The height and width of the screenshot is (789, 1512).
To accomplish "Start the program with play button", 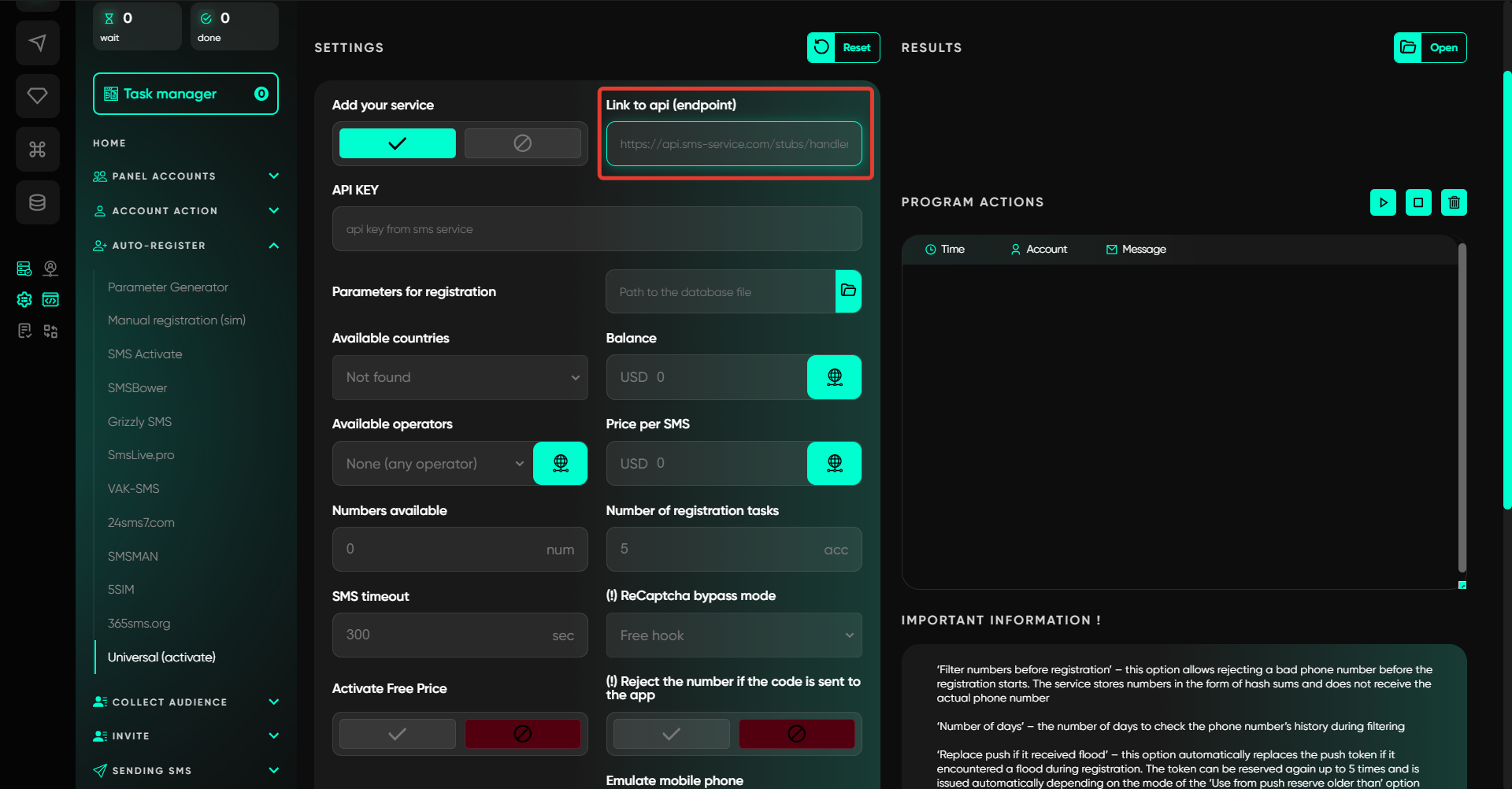I will point(1383,202).
